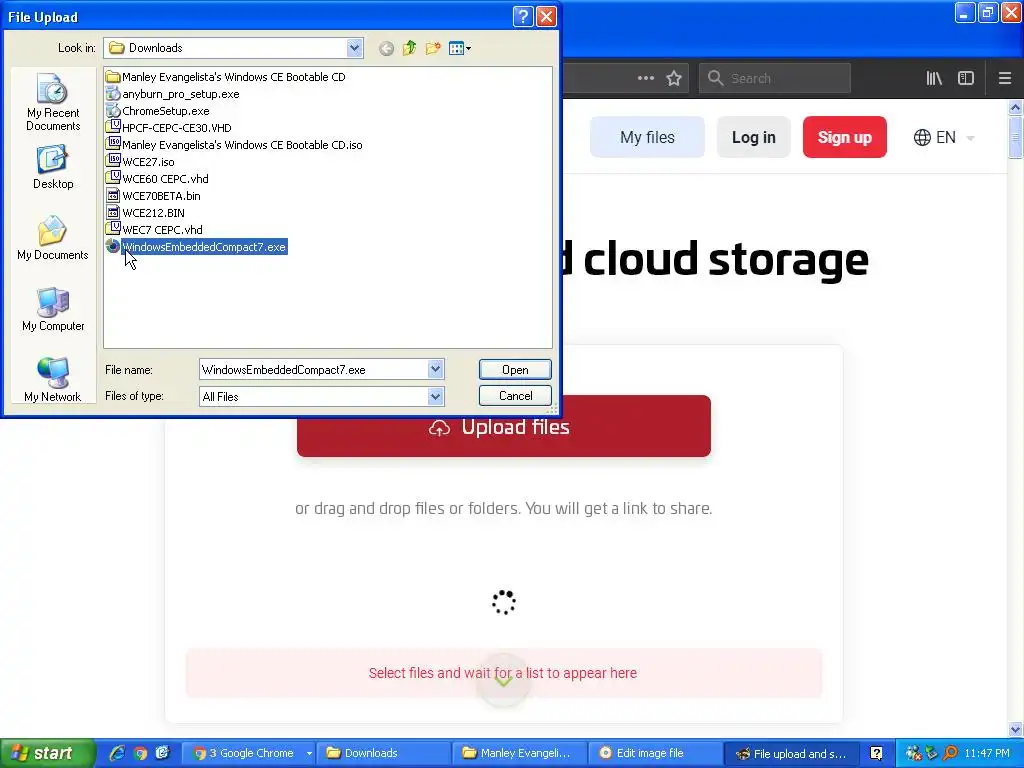Select WCE70BETA.bin file

(x=153, y=196)
